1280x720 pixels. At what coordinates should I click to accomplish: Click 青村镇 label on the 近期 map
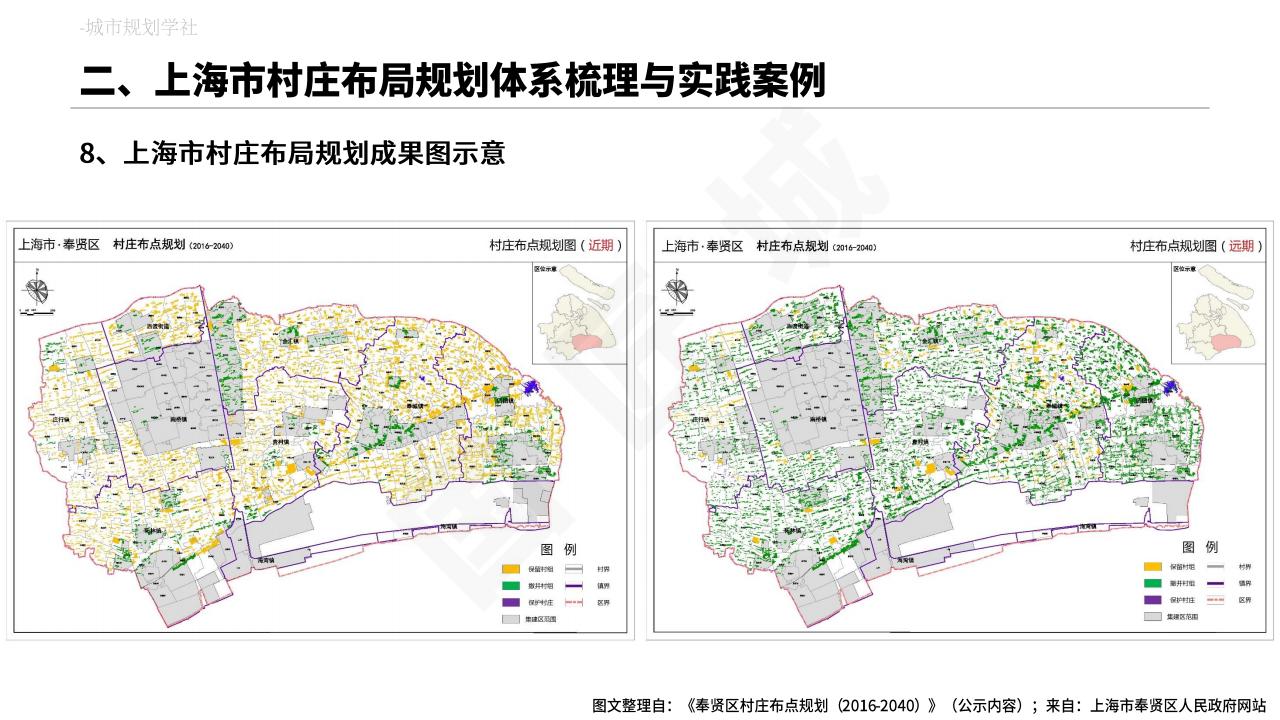click(281, 440)
